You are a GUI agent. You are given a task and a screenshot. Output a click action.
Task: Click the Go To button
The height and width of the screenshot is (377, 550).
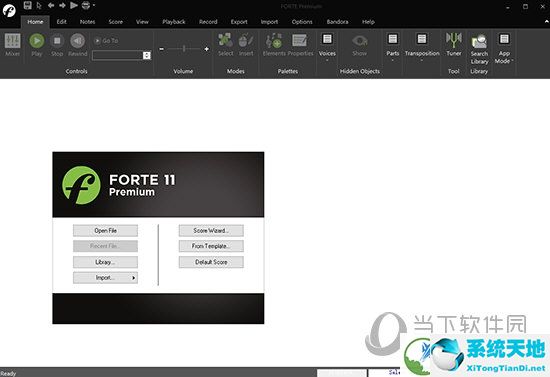click(106, 41)
